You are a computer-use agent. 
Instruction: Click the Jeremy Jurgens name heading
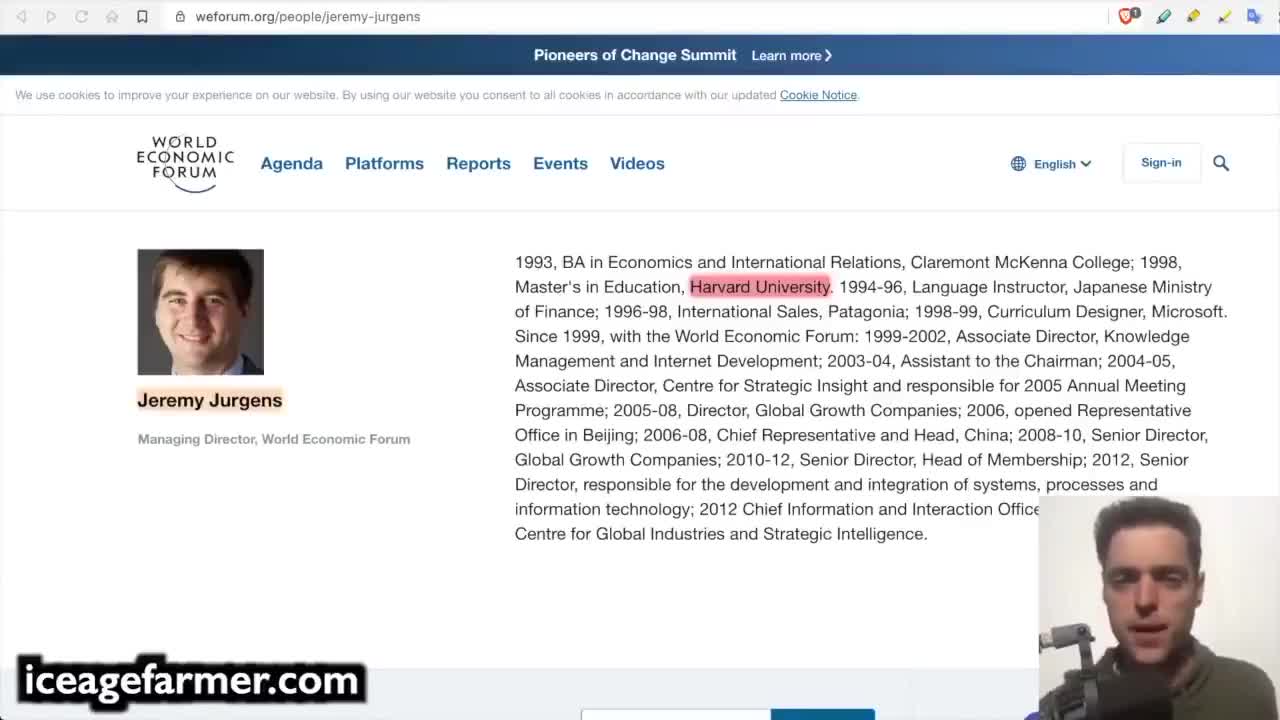(210, 400)
